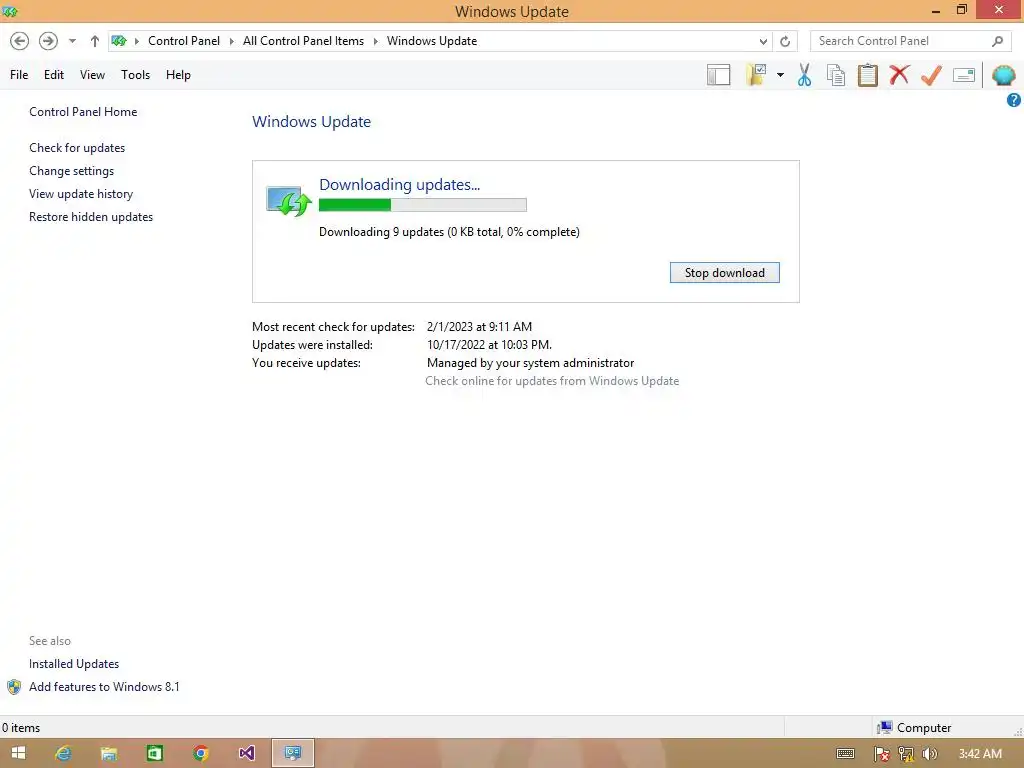Click the 3:42 AM system clock
Screen dimensions: 1024x768
(980, 754)
